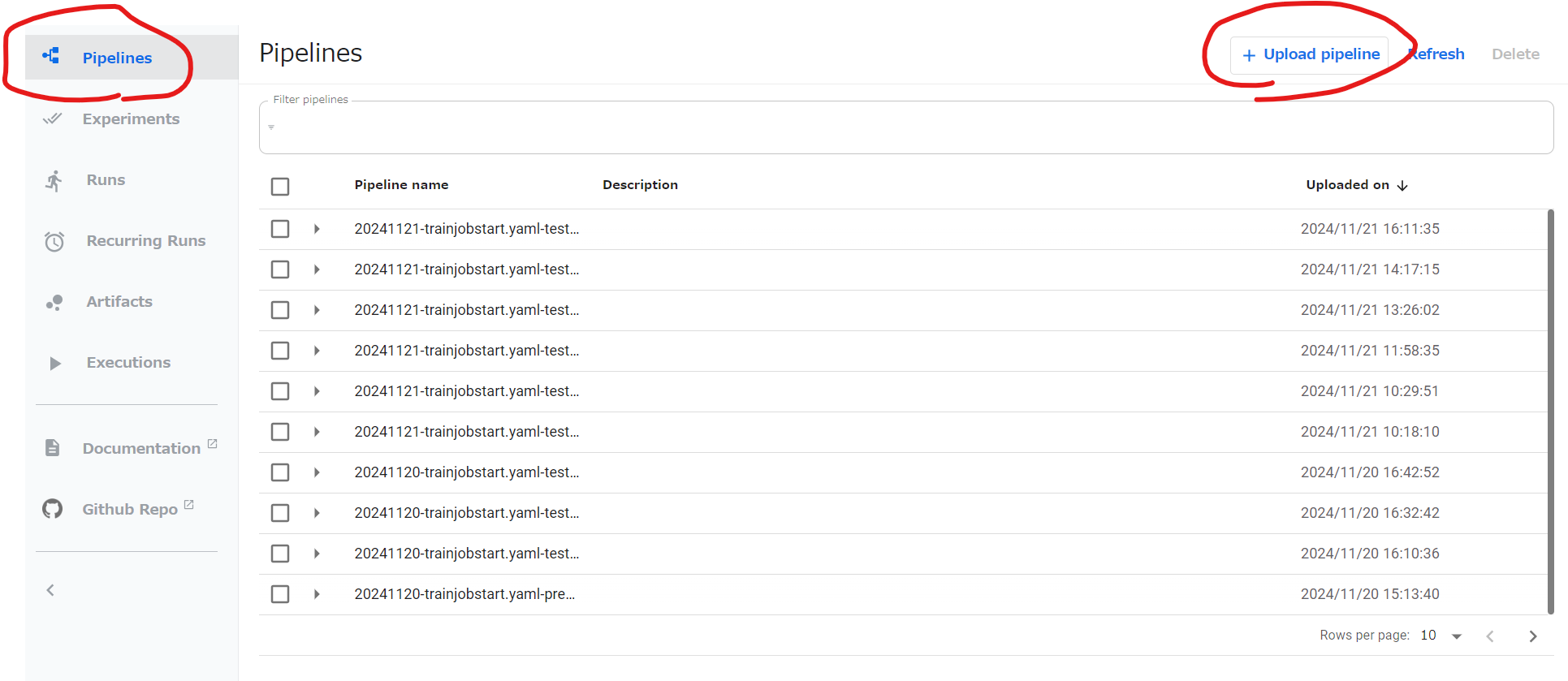Go to the previous page of pipelines
The width and height of the screenshot is (1568, 681).
click(1490, 636)
